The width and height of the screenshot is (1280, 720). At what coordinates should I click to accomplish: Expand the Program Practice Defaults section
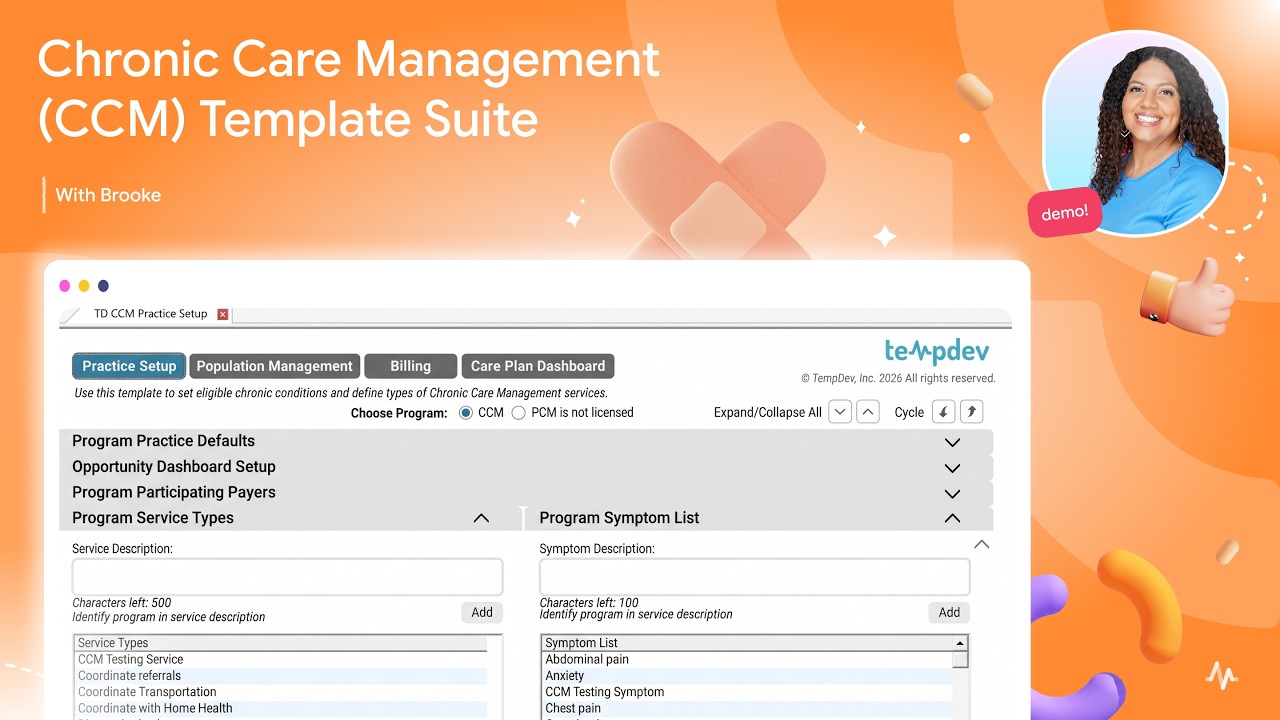click(952, 442)
